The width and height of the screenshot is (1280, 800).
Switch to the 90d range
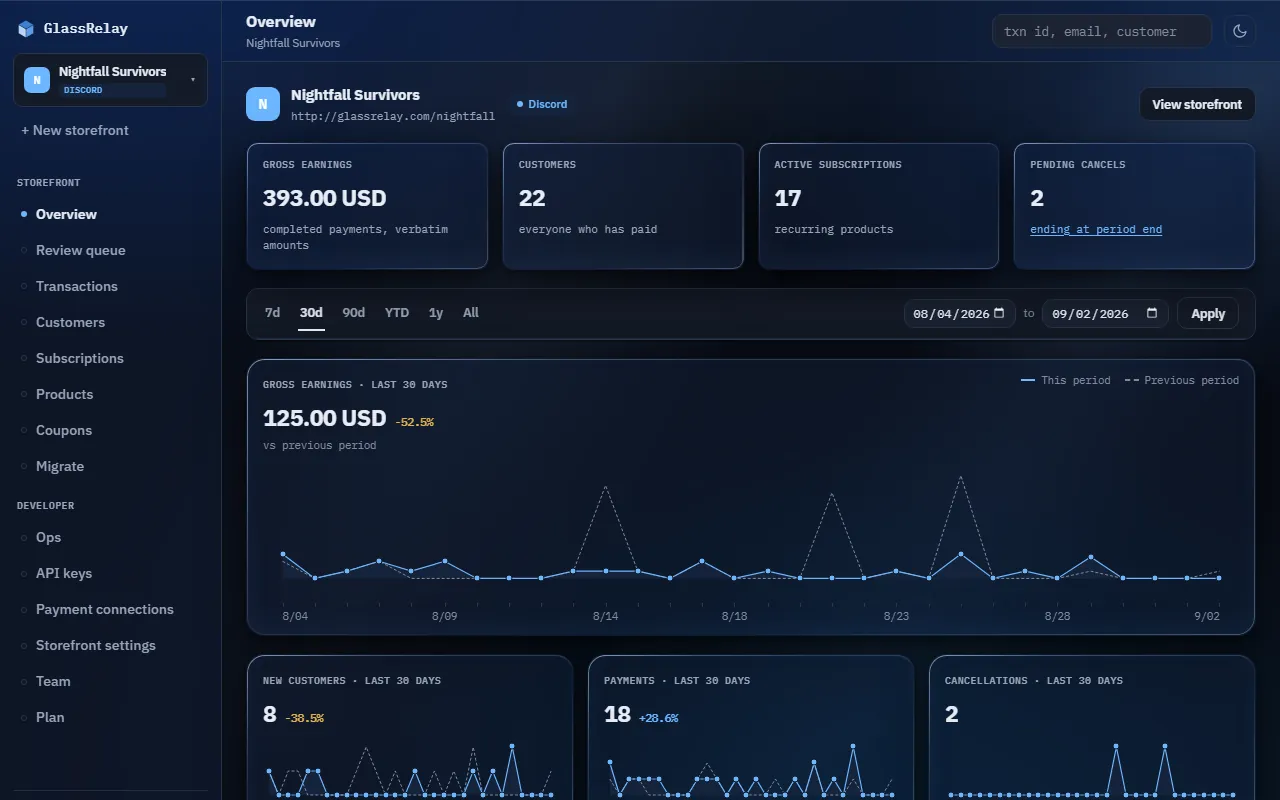(x=354, y=313)
